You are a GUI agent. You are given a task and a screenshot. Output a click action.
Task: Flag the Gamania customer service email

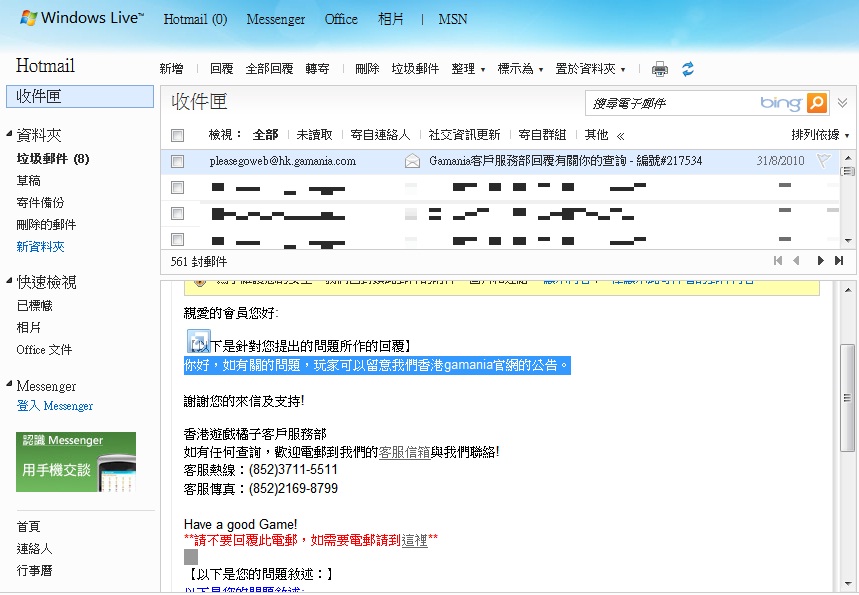[824, 161]
